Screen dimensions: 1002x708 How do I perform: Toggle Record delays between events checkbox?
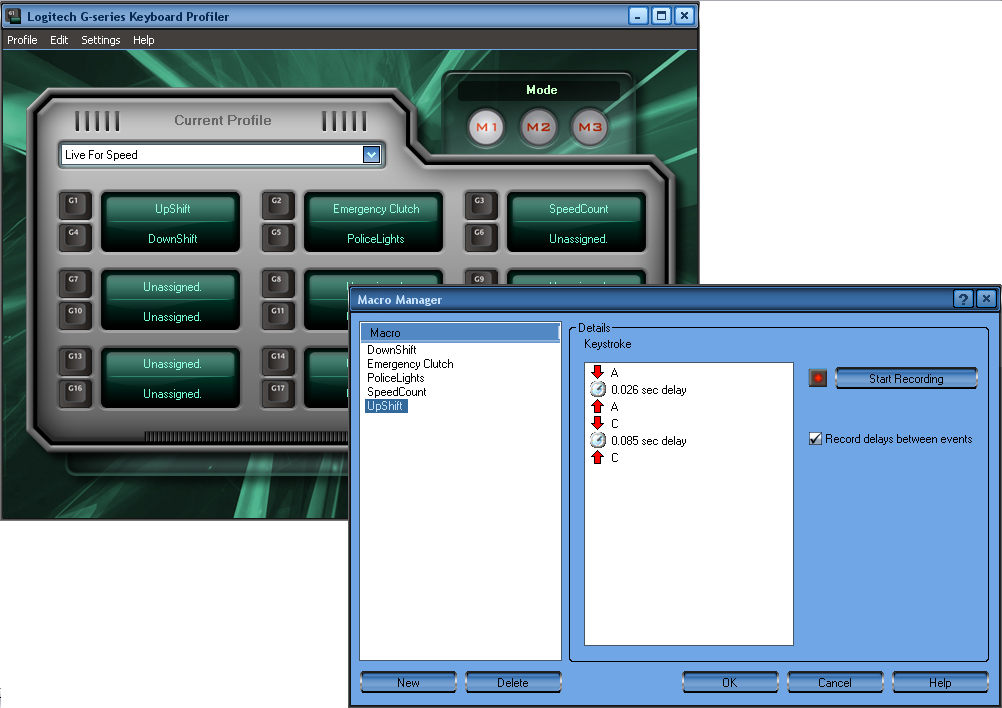point(815,439)
